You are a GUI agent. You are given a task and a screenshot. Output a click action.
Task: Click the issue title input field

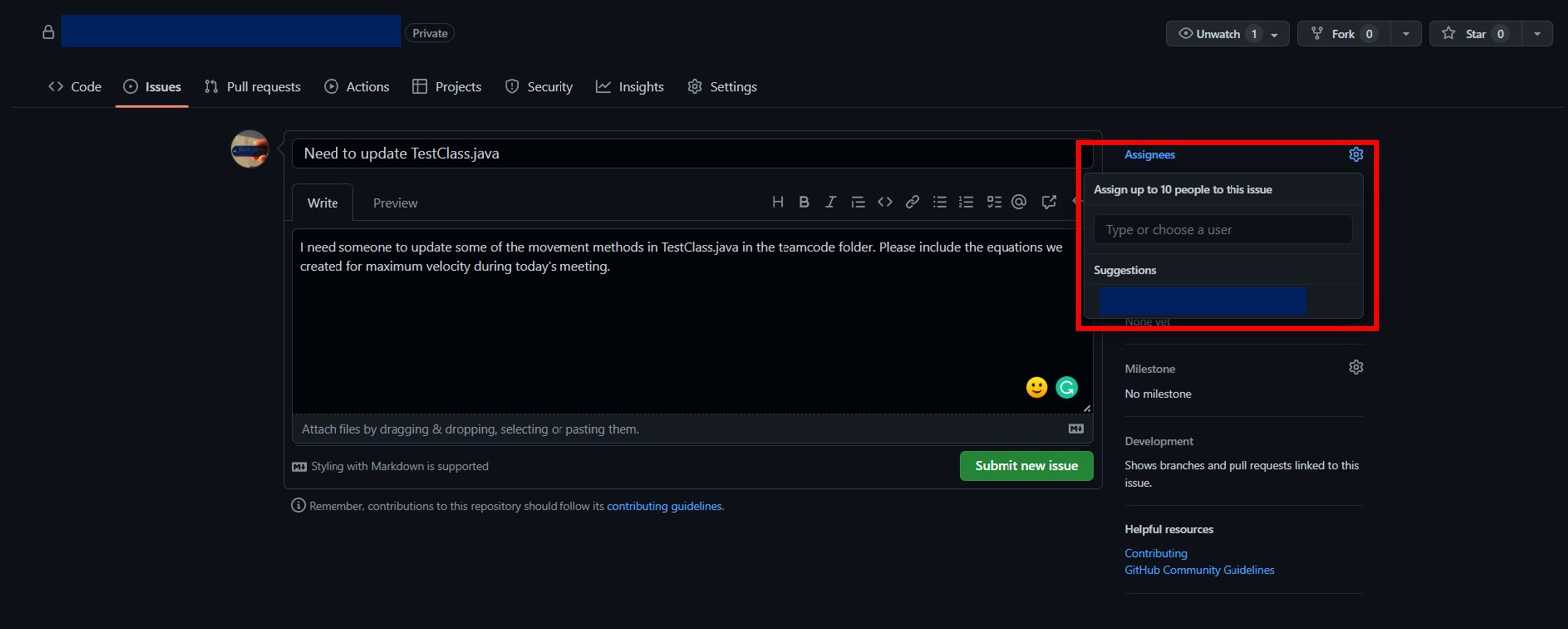[692, 153]
